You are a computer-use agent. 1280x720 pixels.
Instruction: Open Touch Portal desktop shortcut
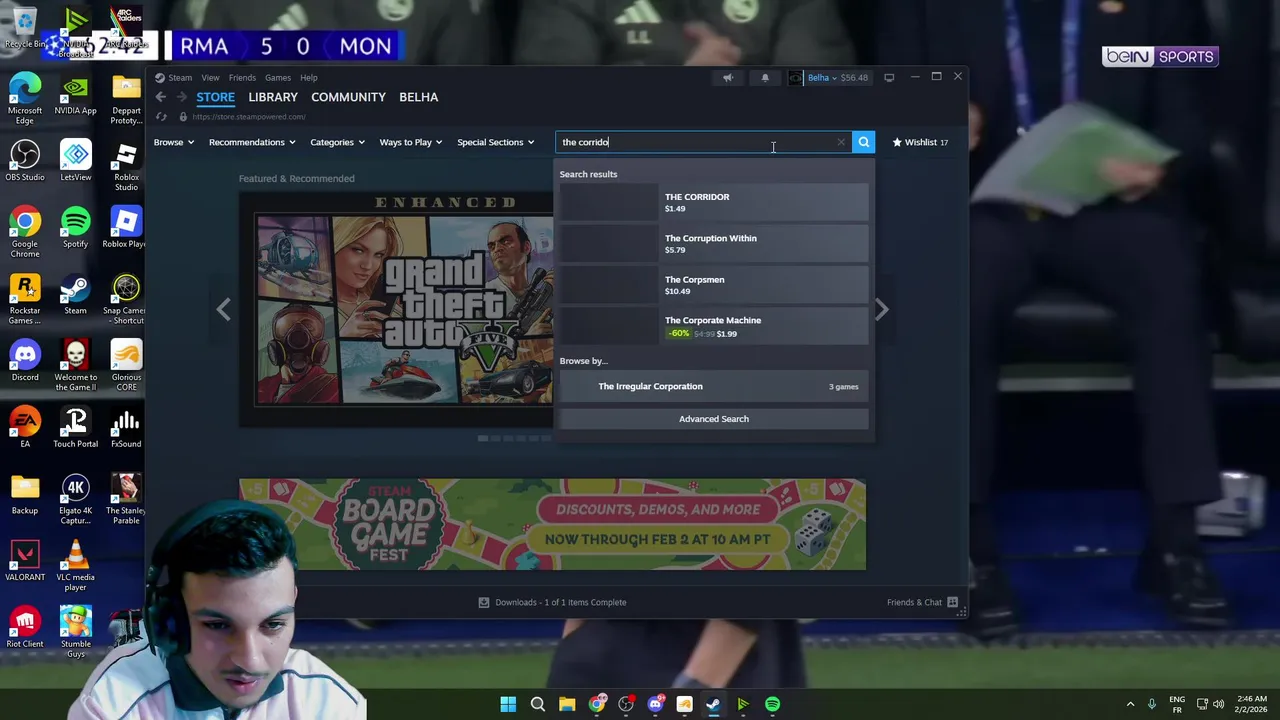coord(75,428)
